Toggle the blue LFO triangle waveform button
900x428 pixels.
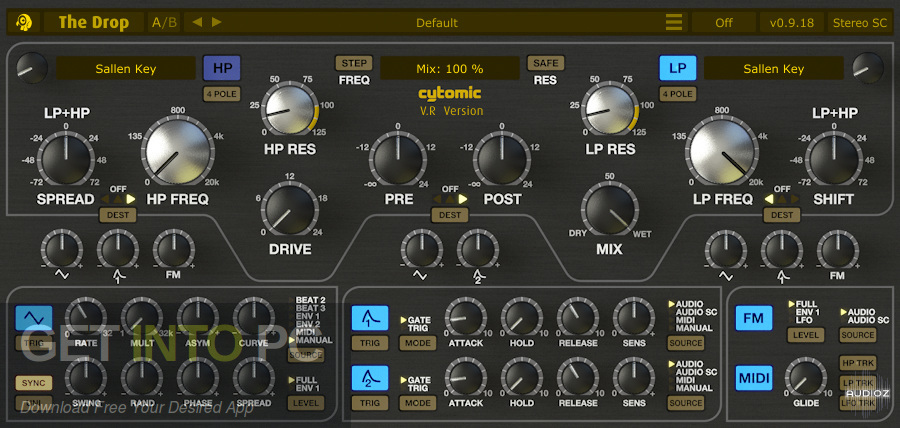(34, 318)
